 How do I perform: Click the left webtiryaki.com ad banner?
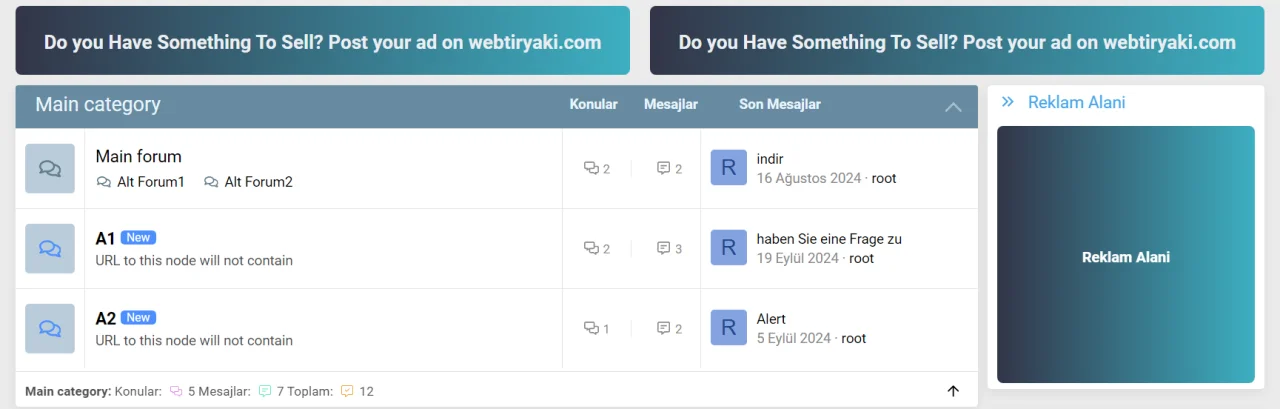tap(322, 41)
